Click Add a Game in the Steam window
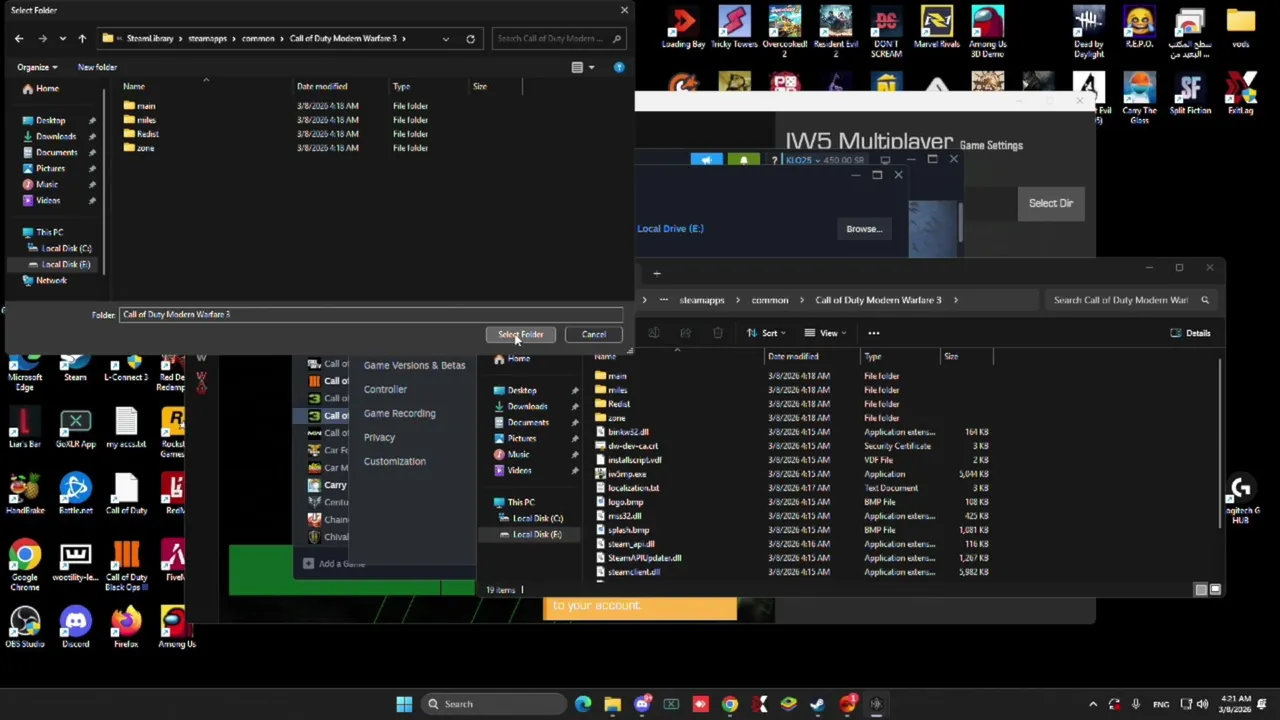Image resolution: width=1280 pixels, height=720 pixels. pyautogui.click(x=335, y=564)
